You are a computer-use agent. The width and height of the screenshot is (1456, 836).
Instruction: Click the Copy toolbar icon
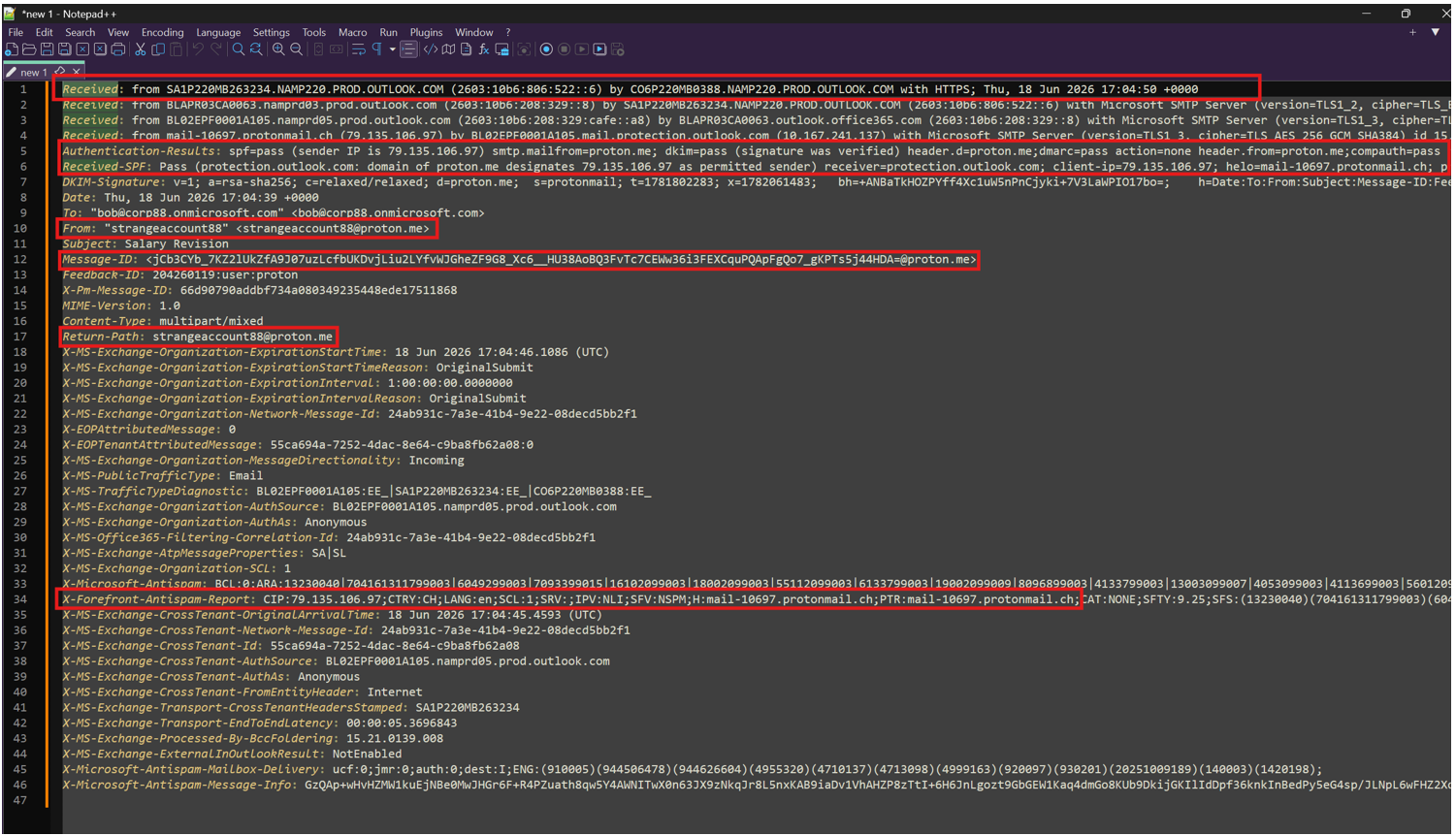coord(158,49)
